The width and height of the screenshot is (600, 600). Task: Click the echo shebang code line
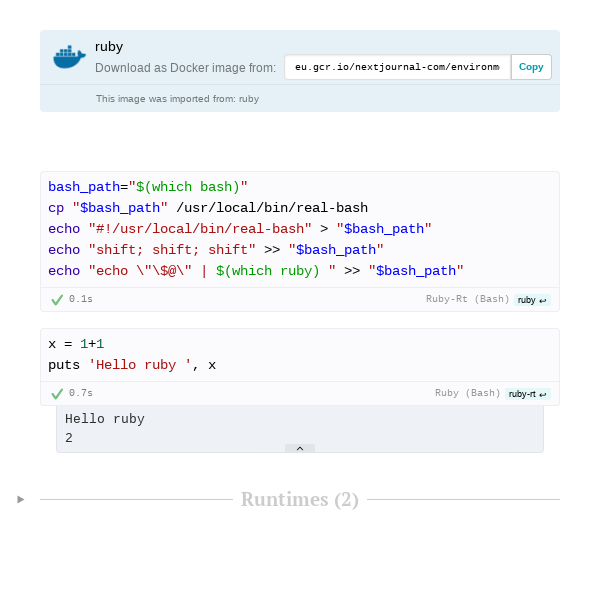tap(240, 229)
